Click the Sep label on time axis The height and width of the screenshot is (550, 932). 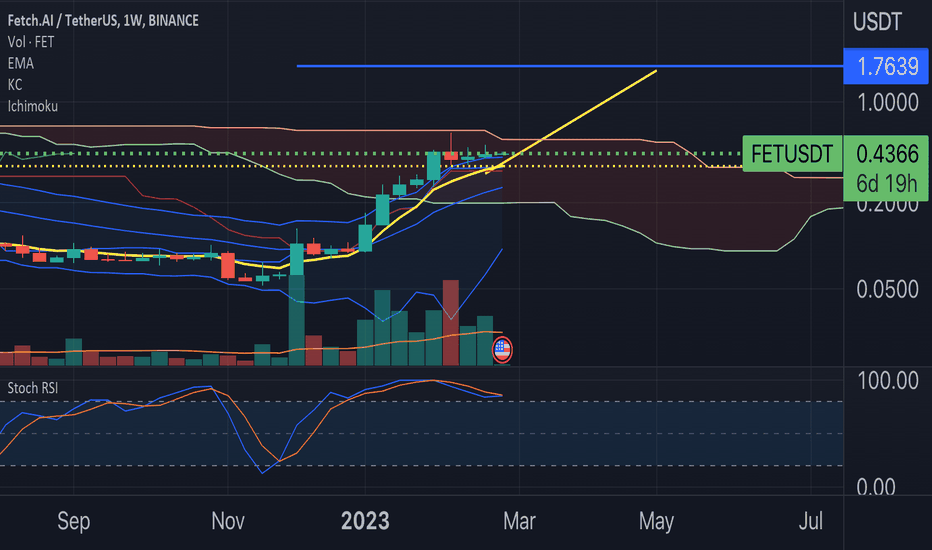click(74, 521)
